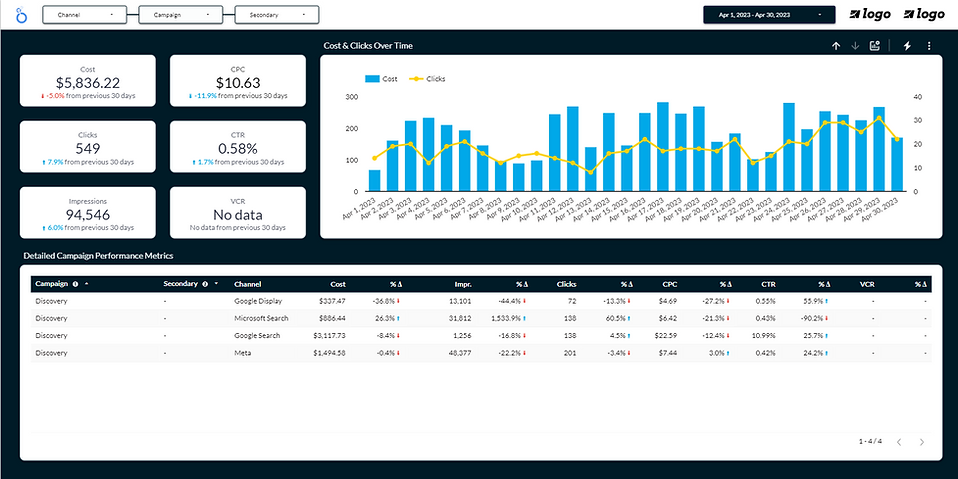Open the Channel filter dropdown
Image resolution: width=958 pixels, height=479 pixels.
tap(84, 15)
